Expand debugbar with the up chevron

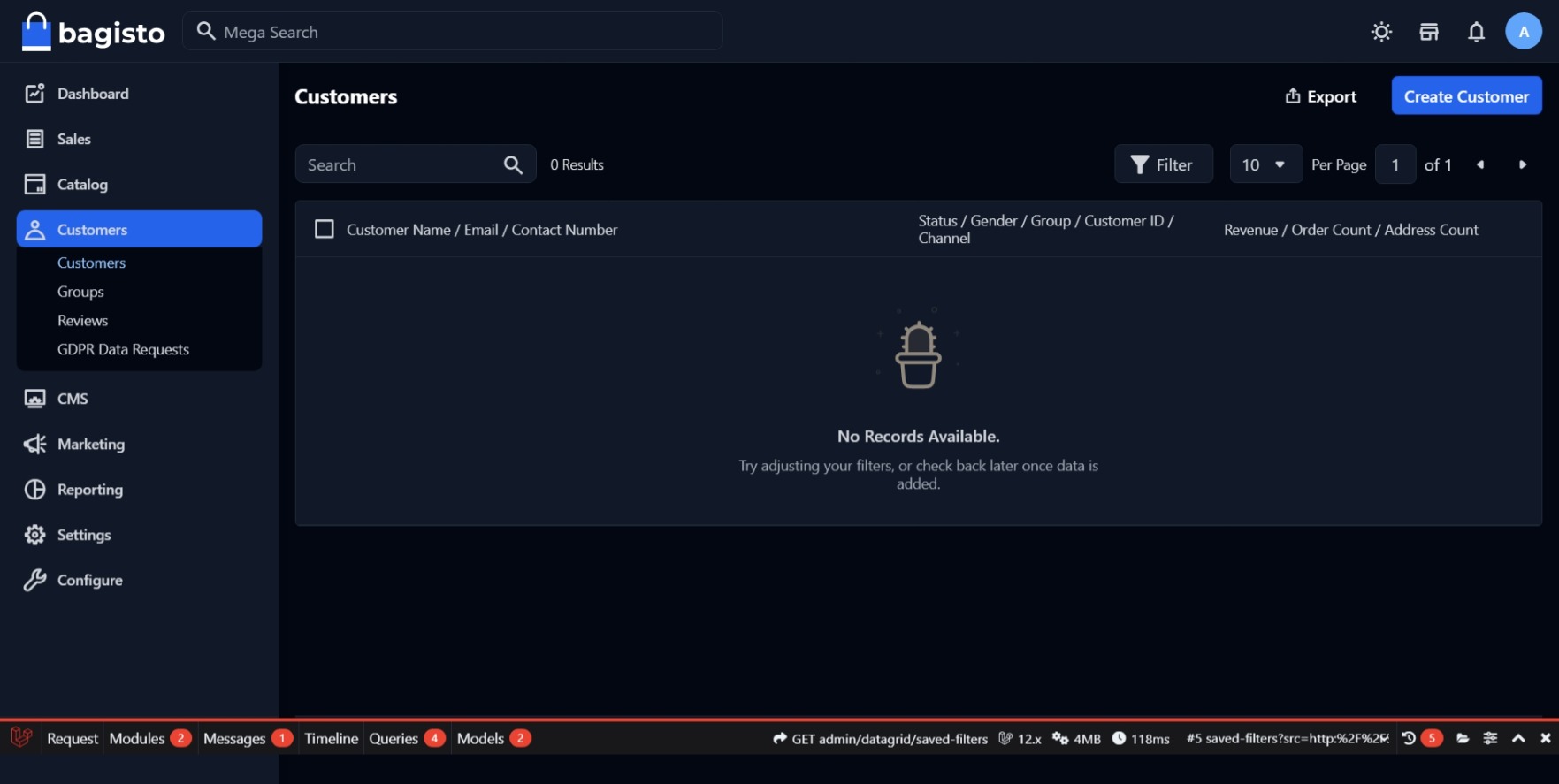pos(1518,738)
